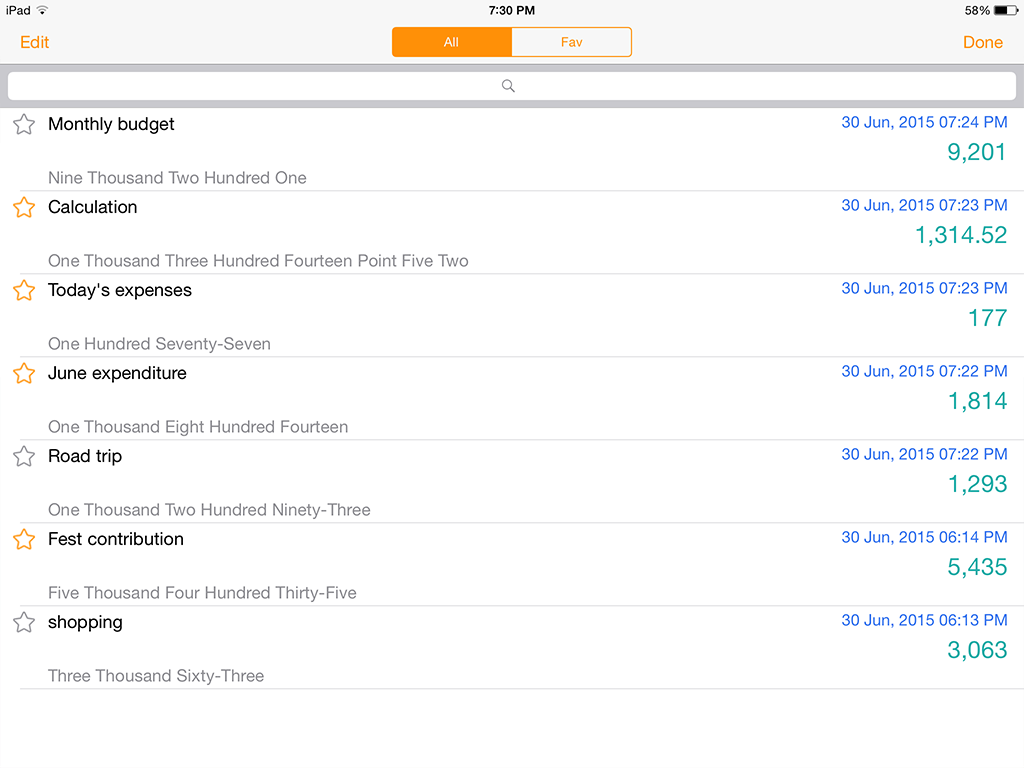Switch to the Fav tab
The width and height of the screenshot is (1024, 768).
click(x=571, y=42)
